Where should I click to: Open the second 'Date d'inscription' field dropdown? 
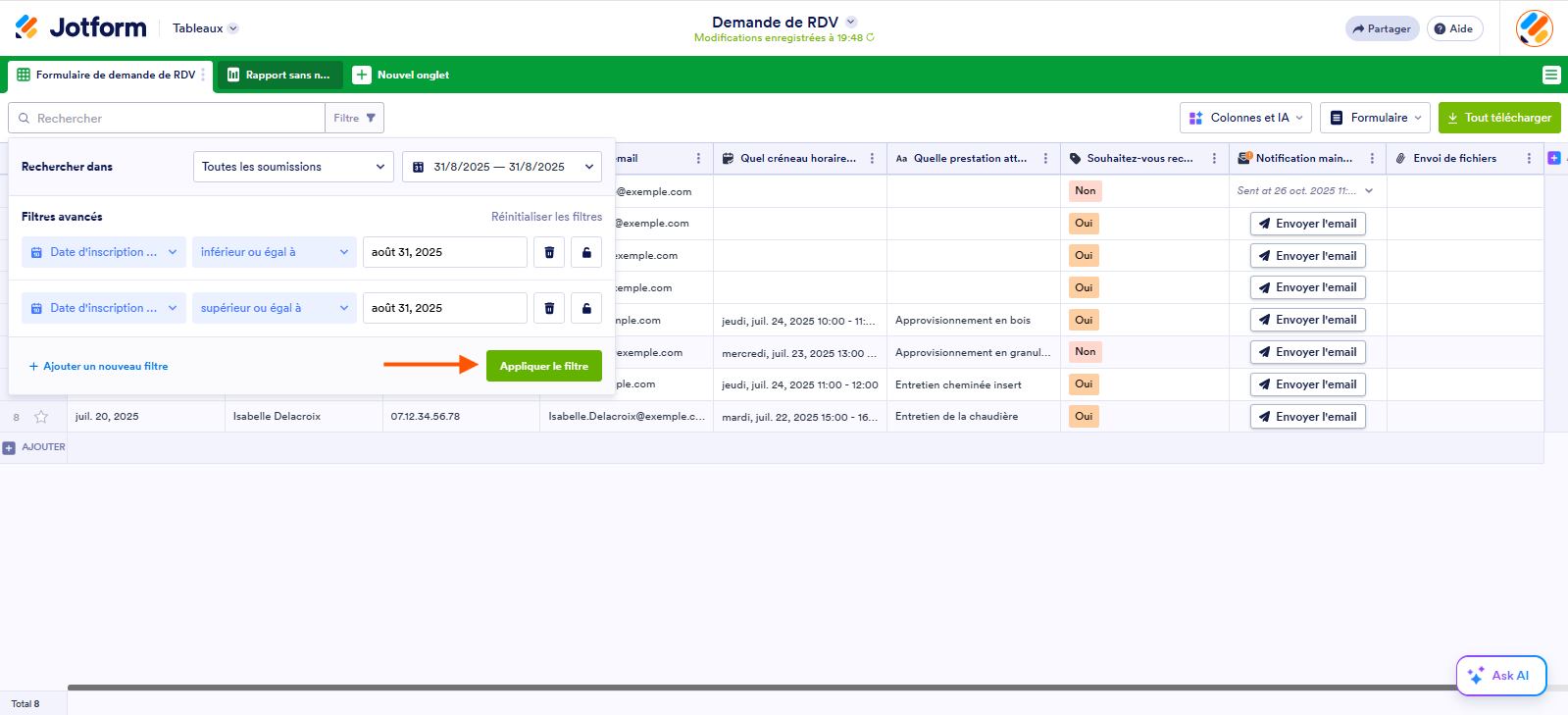click(x=104, y=308)
